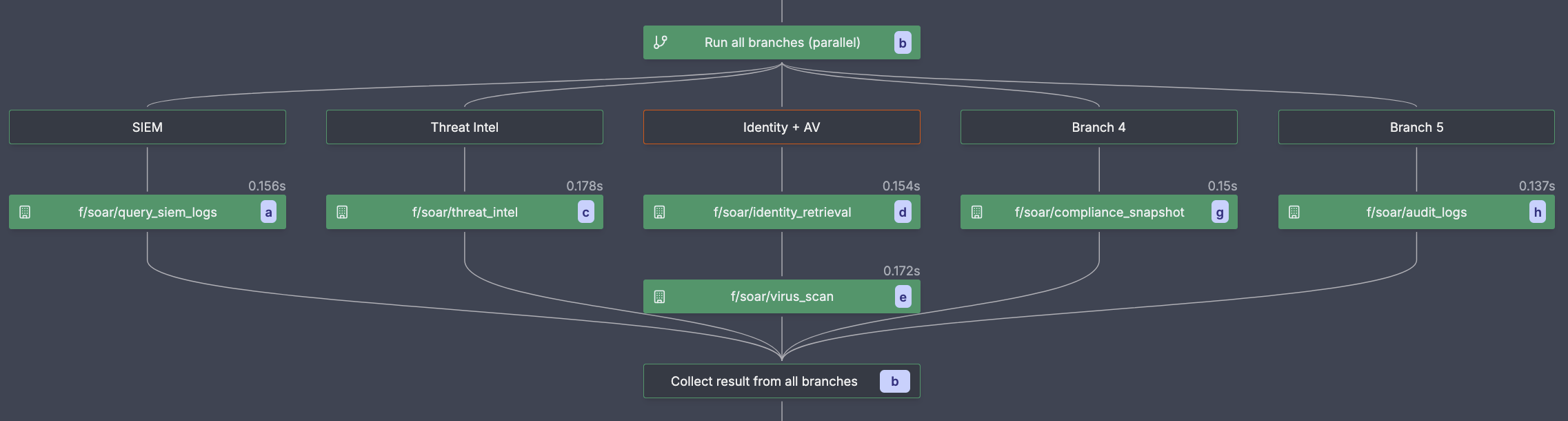Click script icon on threat_intel node
Viewport: 1568px width, 421px height.
coord(342,212)
